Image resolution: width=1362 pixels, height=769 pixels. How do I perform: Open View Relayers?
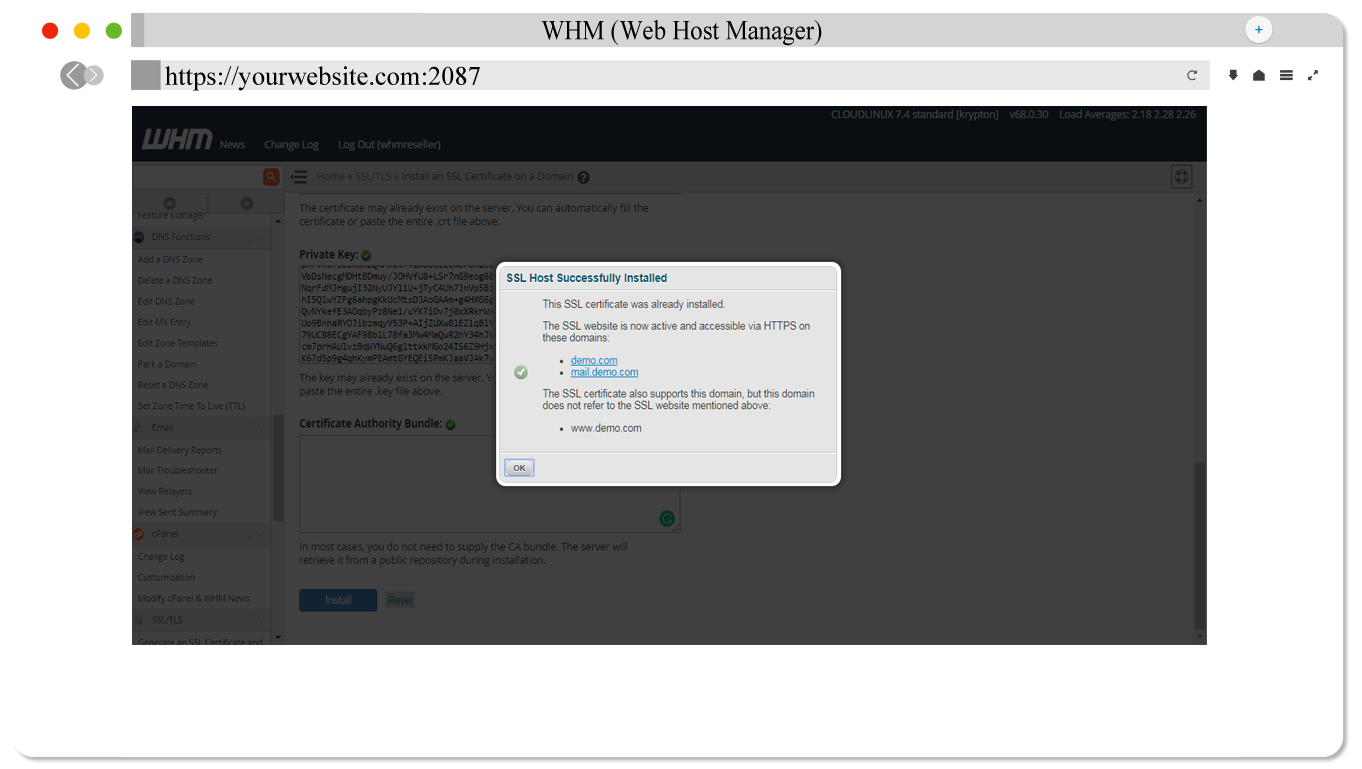click(165, 491)
